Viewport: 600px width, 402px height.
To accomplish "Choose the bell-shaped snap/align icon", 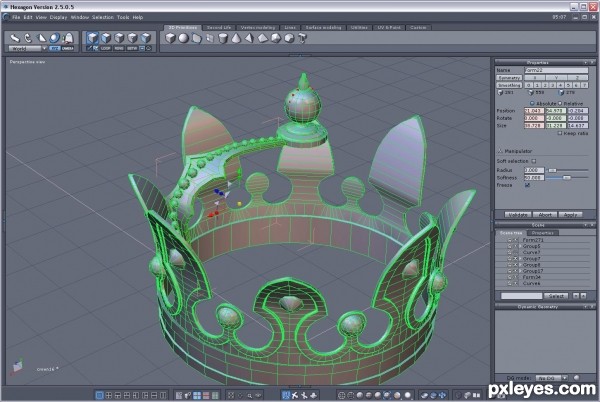I will (68, 38).
